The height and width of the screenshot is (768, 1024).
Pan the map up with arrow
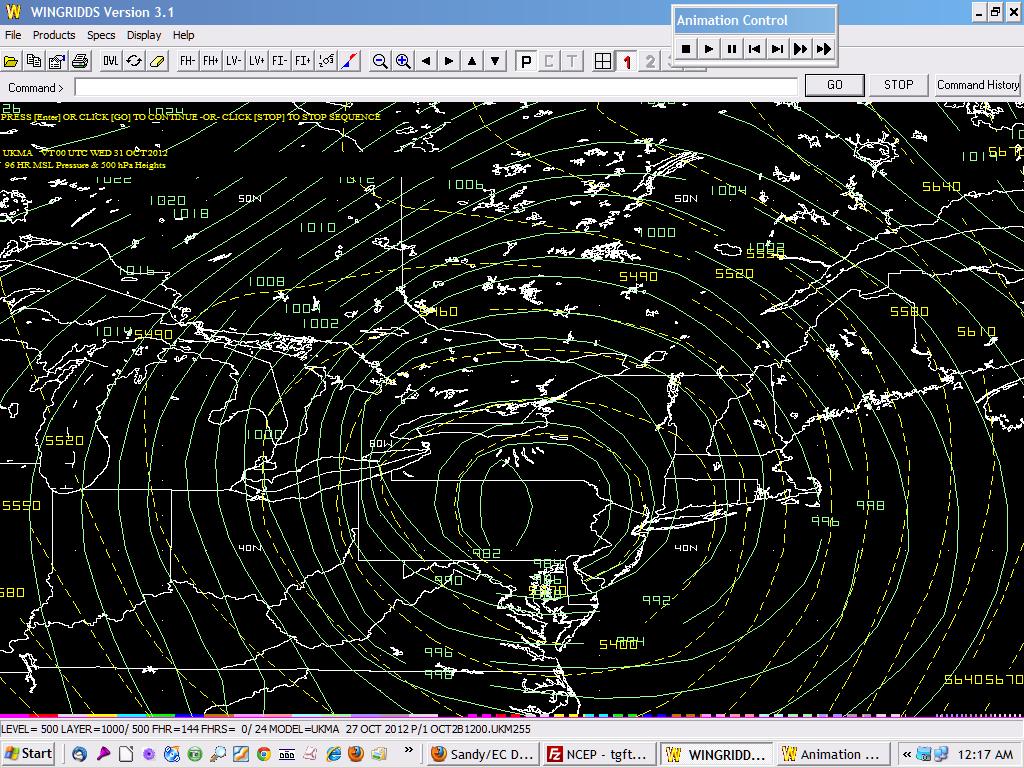472,61
